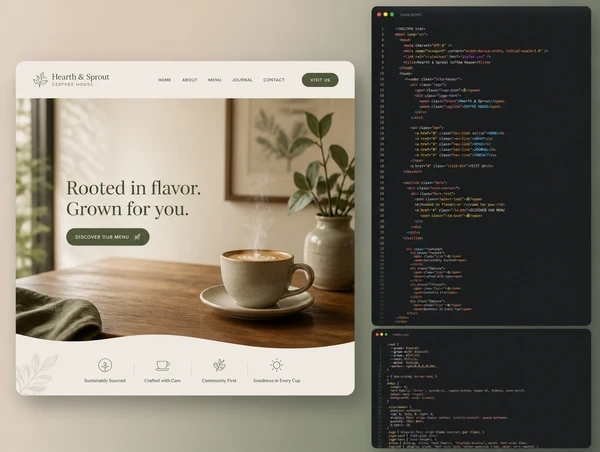The image size is (600, 452).
Task: Click the DOCTYPE line in the upper code window
Action: (x=410, y=29)
